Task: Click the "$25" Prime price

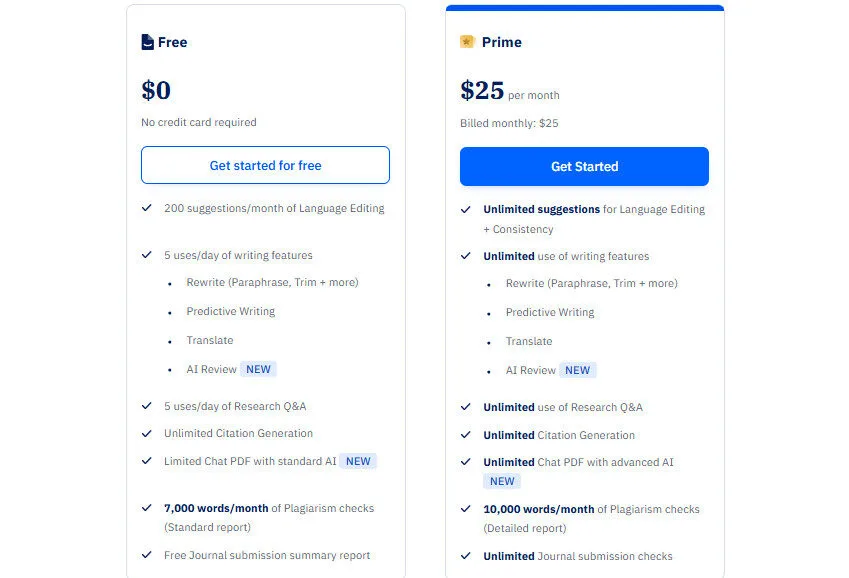Action: (482, 91)
